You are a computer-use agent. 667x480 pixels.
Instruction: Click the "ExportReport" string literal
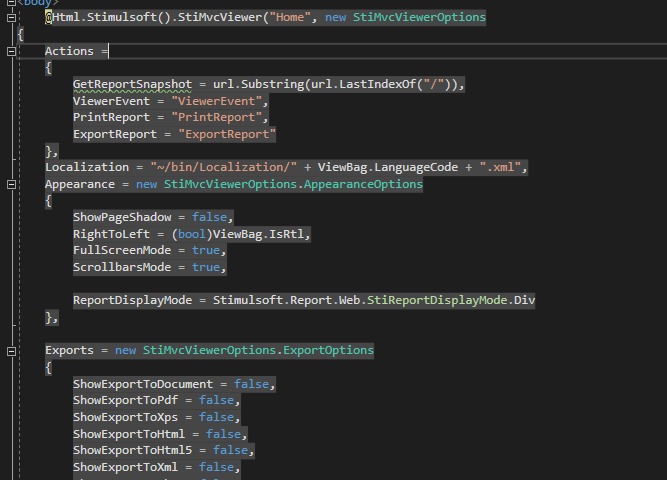227,134
